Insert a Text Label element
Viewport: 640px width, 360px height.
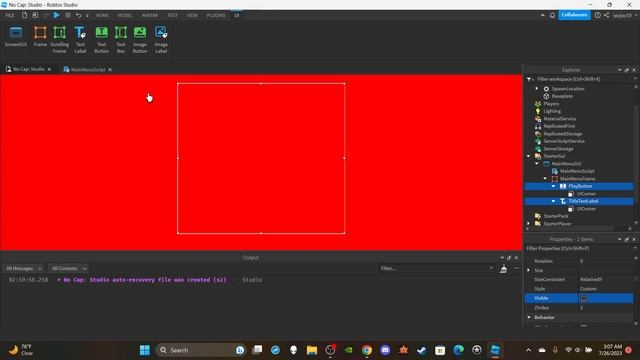[80, 40]
